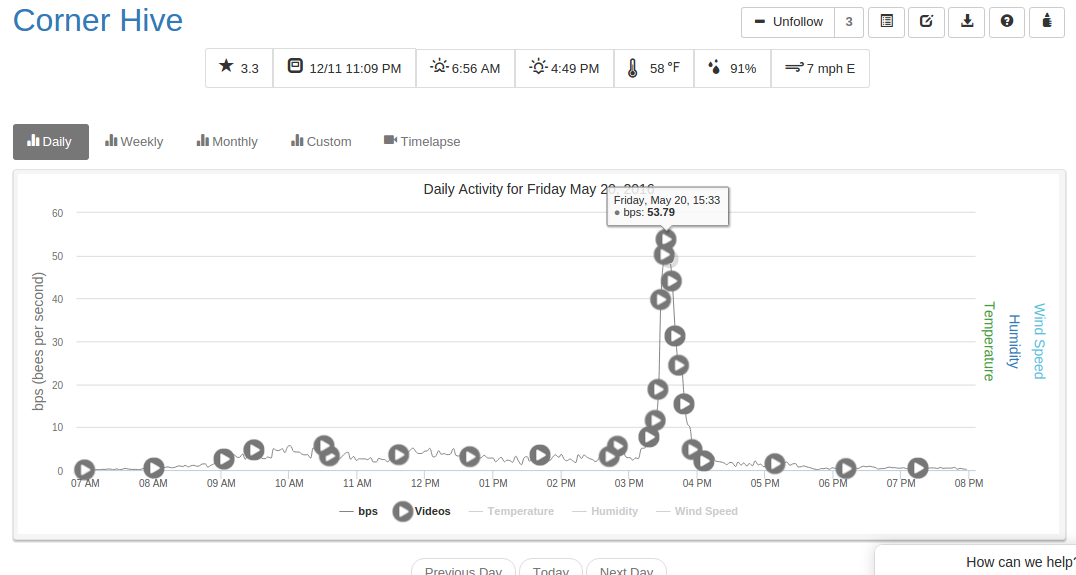Click the edit pencil icon button
1076x575 pixels.
[926, 22]
